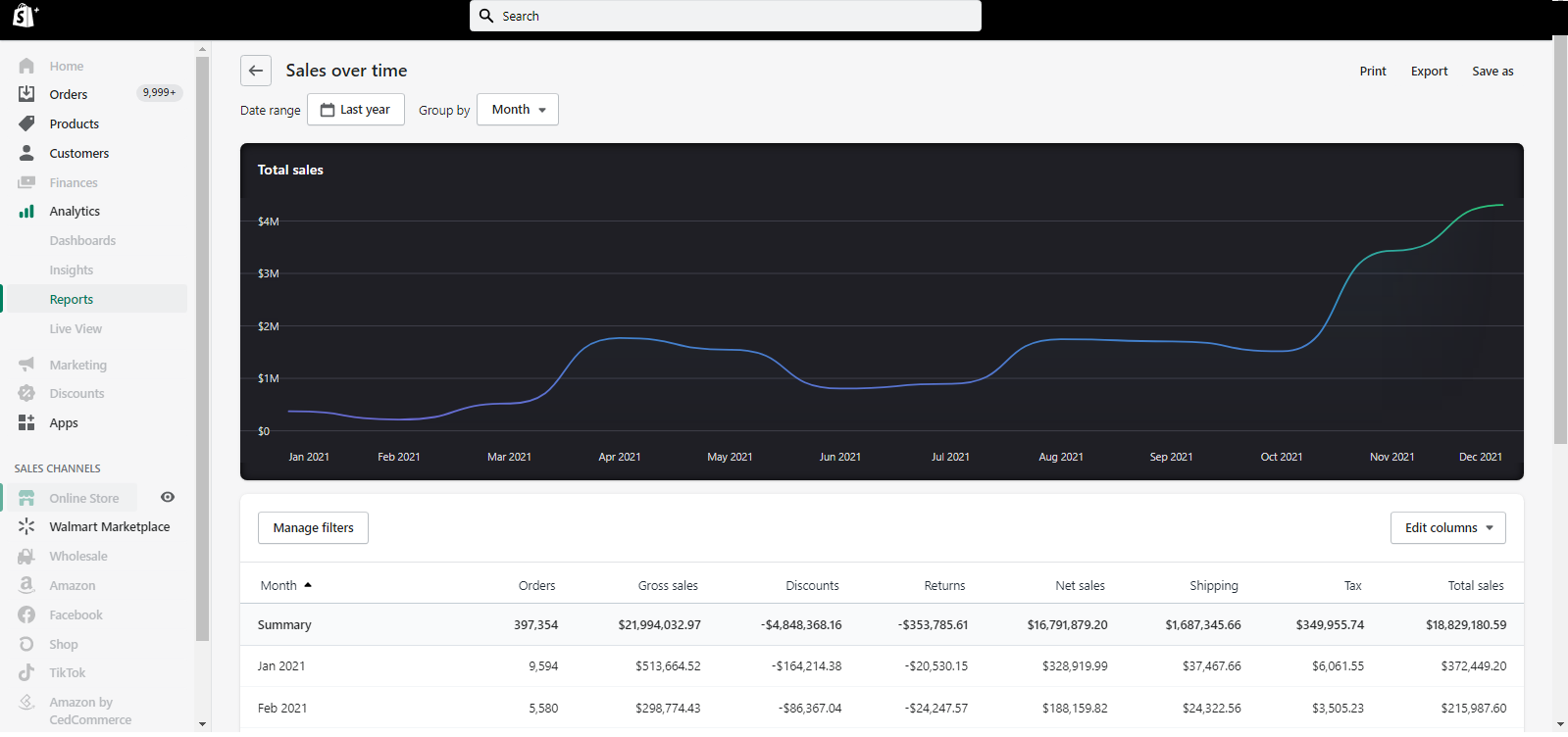The width and height of the screenshot is (1568, 737).
Task: Click the Analytics bar chart icon
Action: pyautogui.click(x=26, y=211)
